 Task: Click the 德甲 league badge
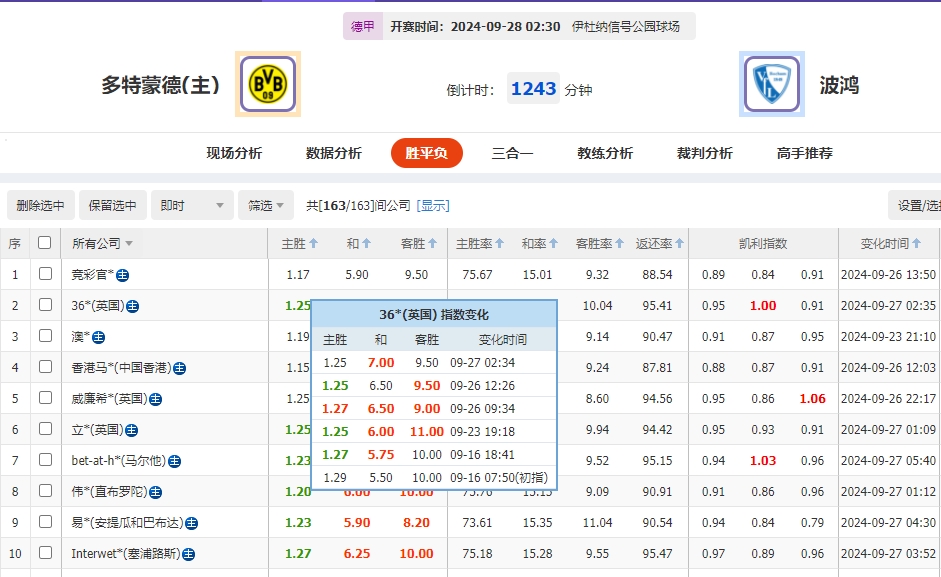362,25
